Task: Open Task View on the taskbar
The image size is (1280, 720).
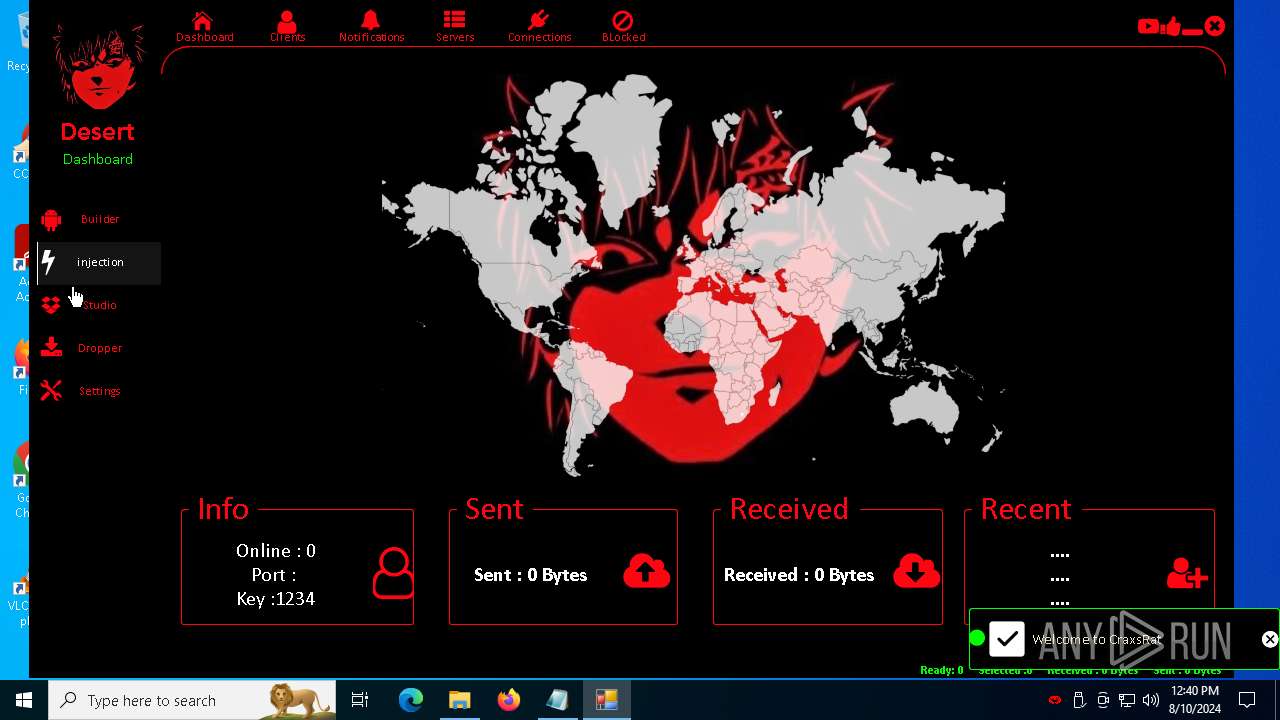Action: (x=360, y=700)
